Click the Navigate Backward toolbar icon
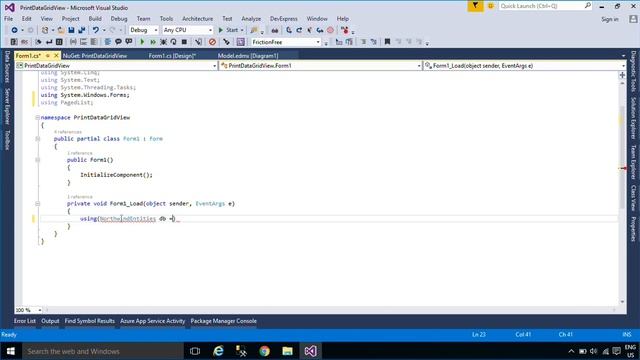The image size is (640, 360). [x=14, y=30]
